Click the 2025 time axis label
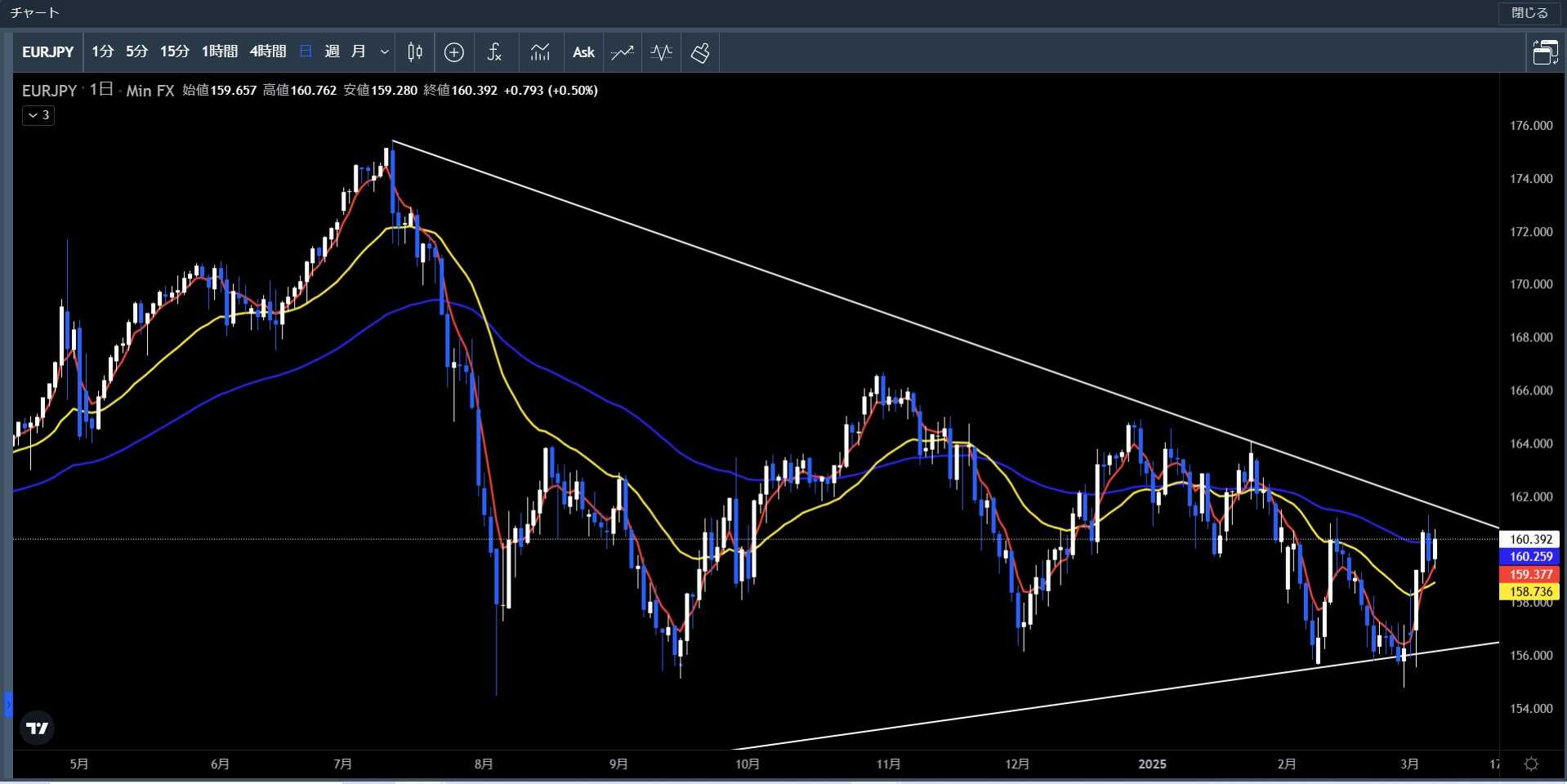1567x784 pixels. coord(1152,764)
